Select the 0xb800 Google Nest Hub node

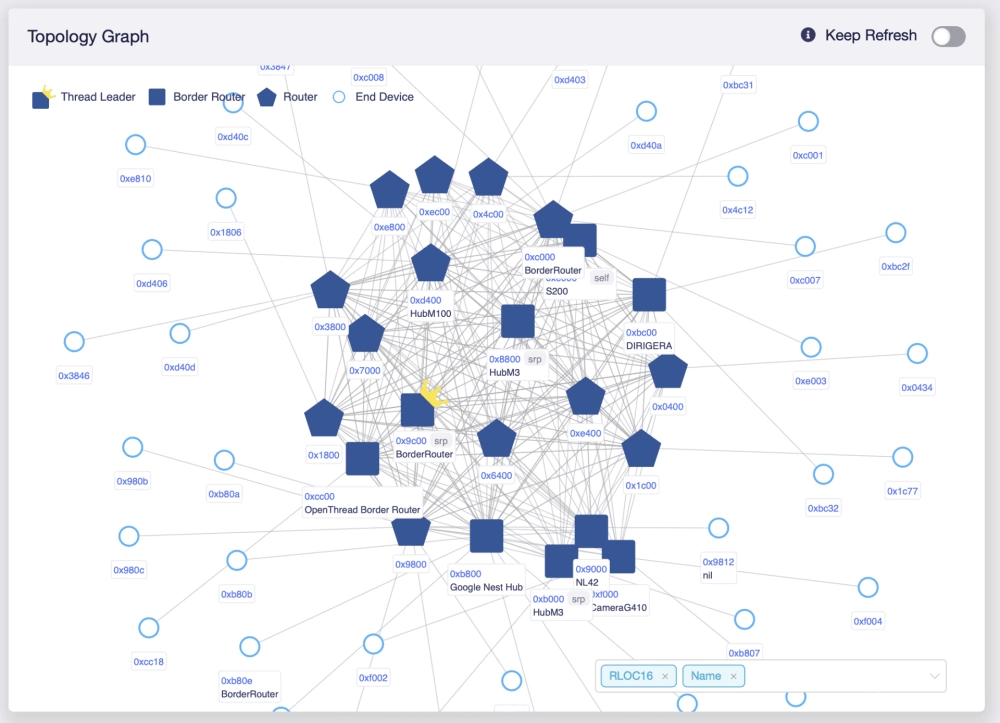[x=486, y=536]
